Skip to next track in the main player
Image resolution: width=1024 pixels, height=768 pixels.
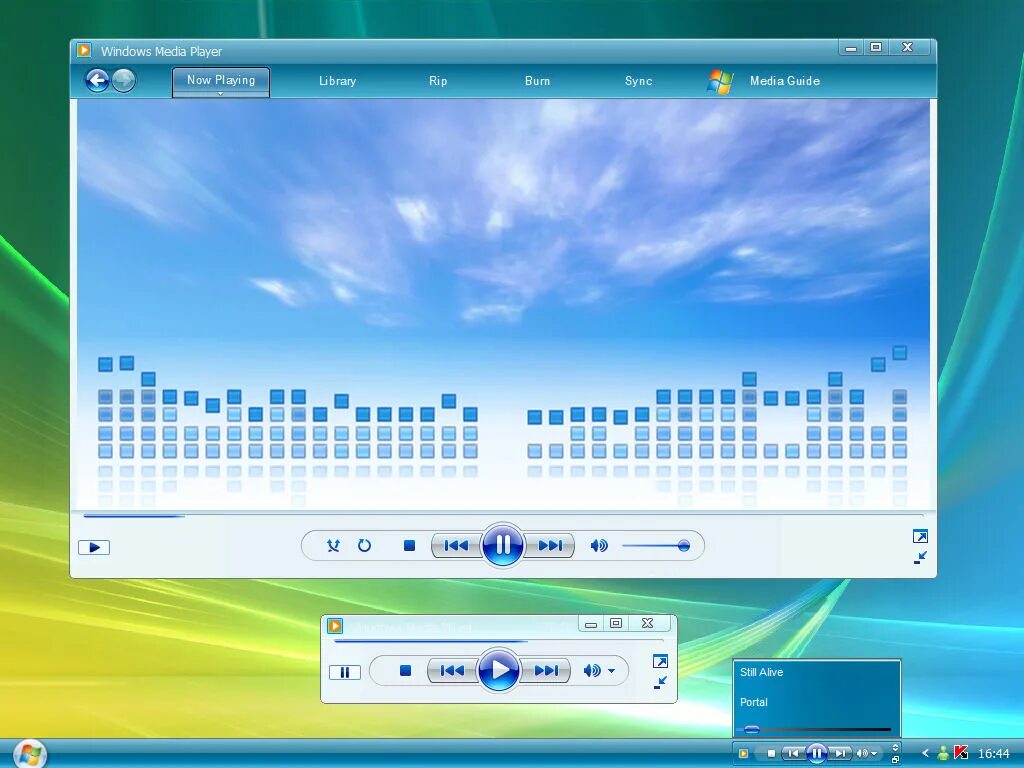point(550,545)
